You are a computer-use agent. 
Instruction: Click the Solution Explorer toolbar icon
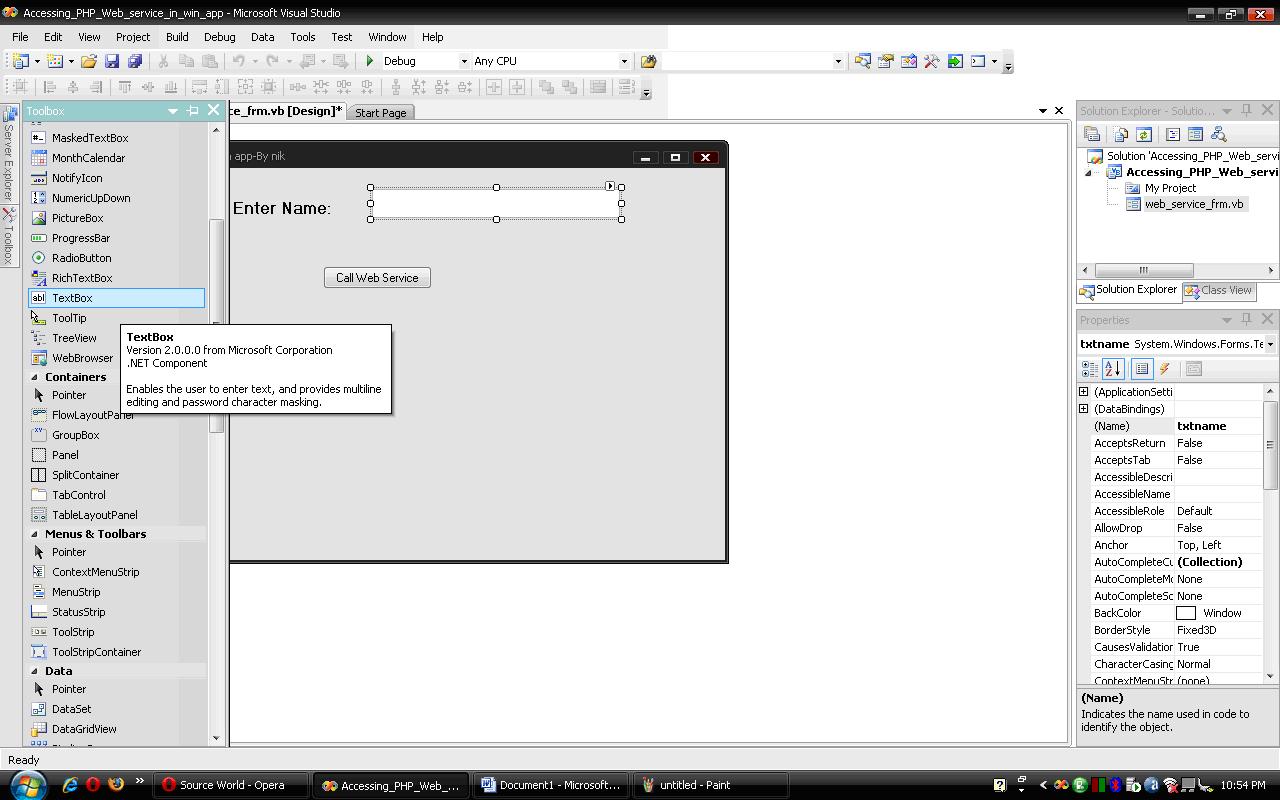click(862, 61)
